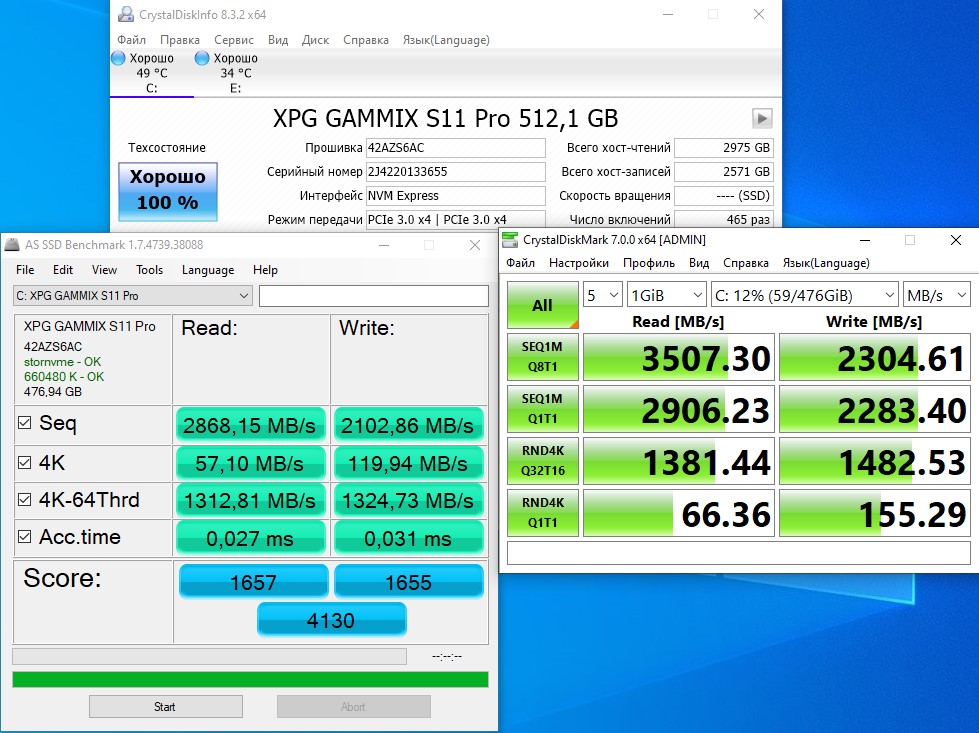Click the Хорошо 100 % health status button
979x733 pixels.
(168, 192)
